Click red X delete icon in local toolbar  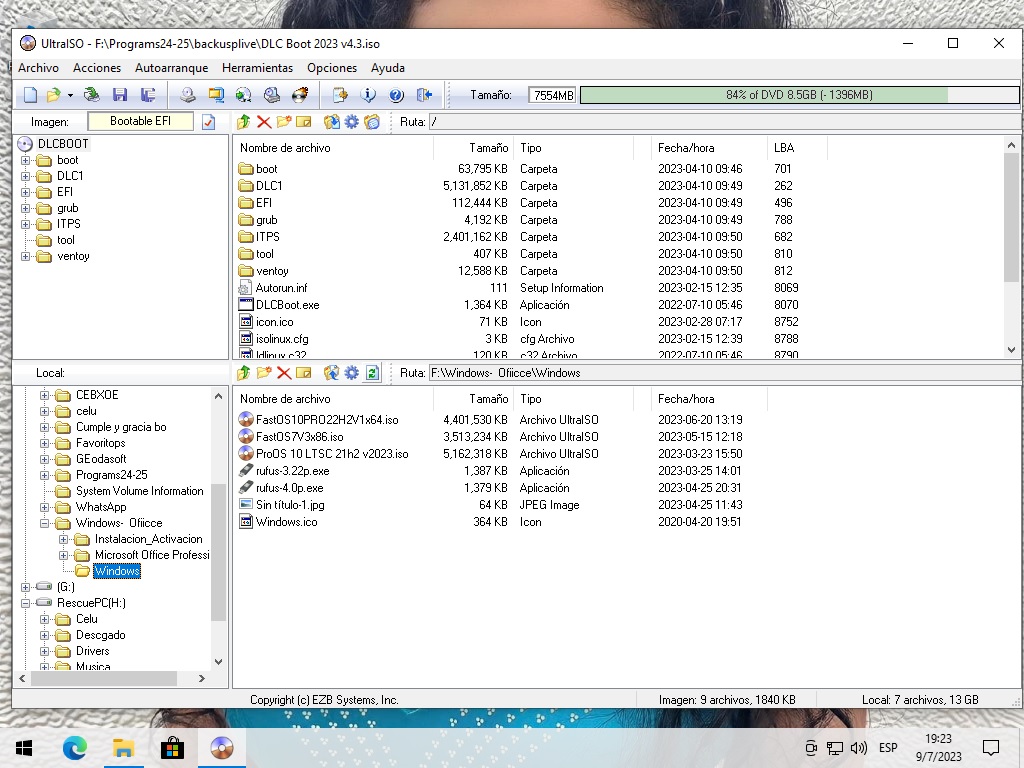point(283,373)
